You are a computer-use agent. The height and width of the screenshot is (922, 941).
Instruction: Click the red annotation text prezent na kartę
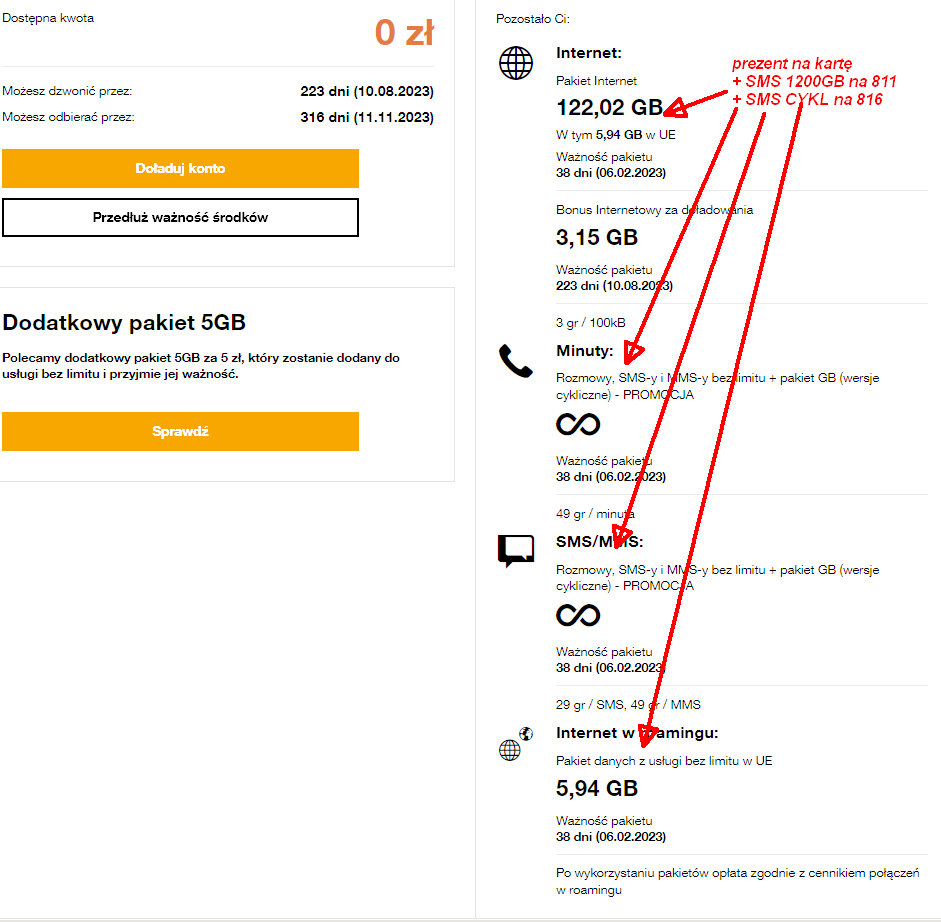pyautogui.click(x=792, y=64)
